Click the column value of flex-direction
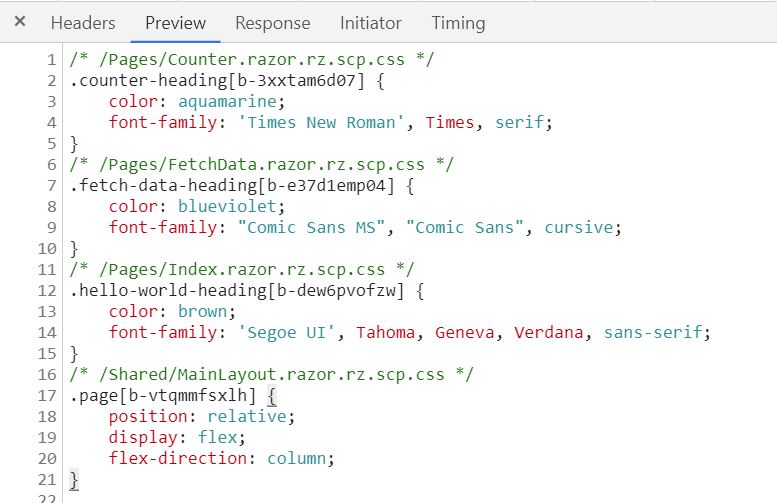Image resolution: width=777 pixels, height=503 pixels. [x=296, y=458]
